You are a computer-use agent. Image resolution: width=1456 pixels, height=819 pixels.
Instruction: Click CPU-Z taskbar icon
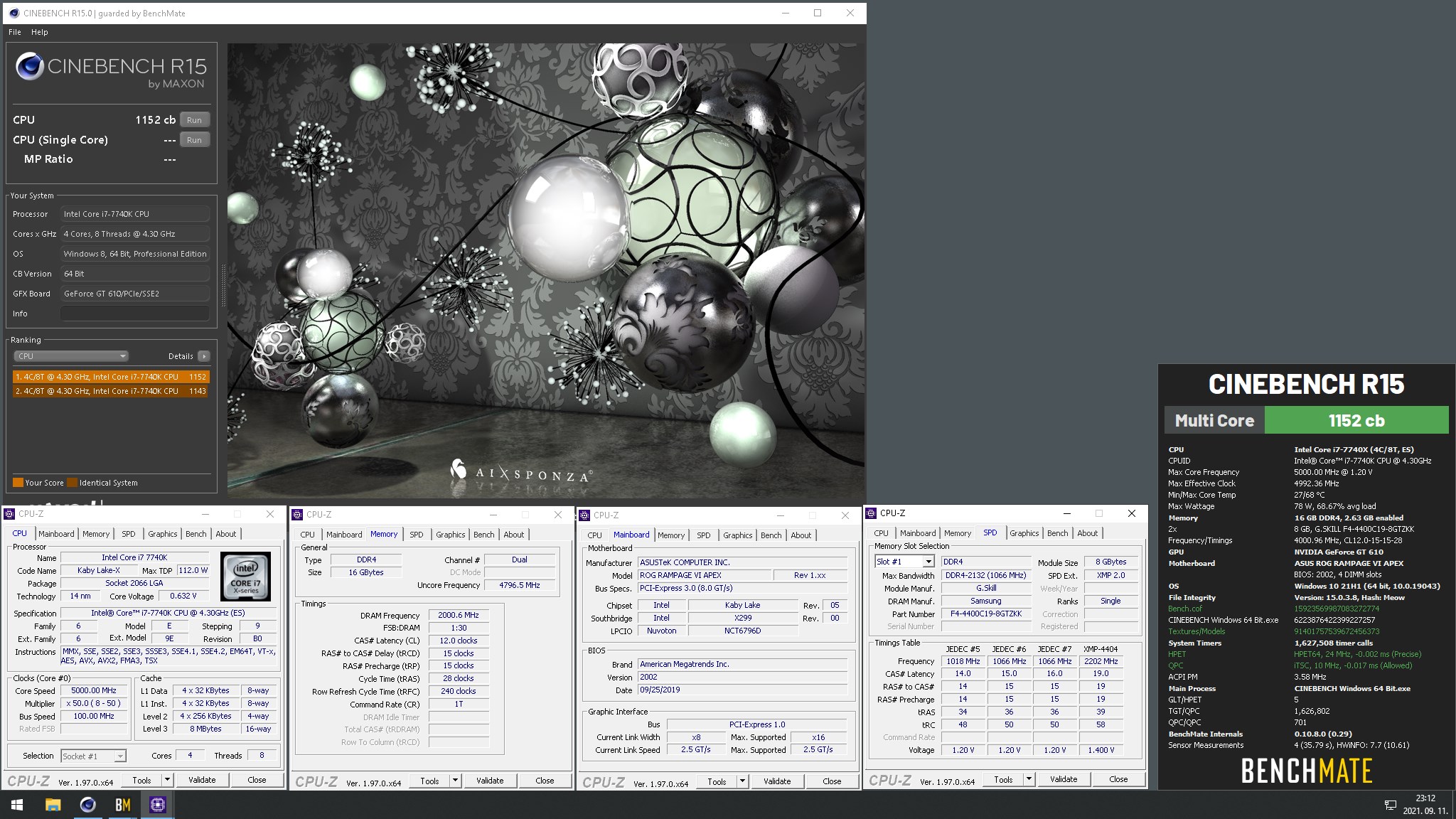158,805
